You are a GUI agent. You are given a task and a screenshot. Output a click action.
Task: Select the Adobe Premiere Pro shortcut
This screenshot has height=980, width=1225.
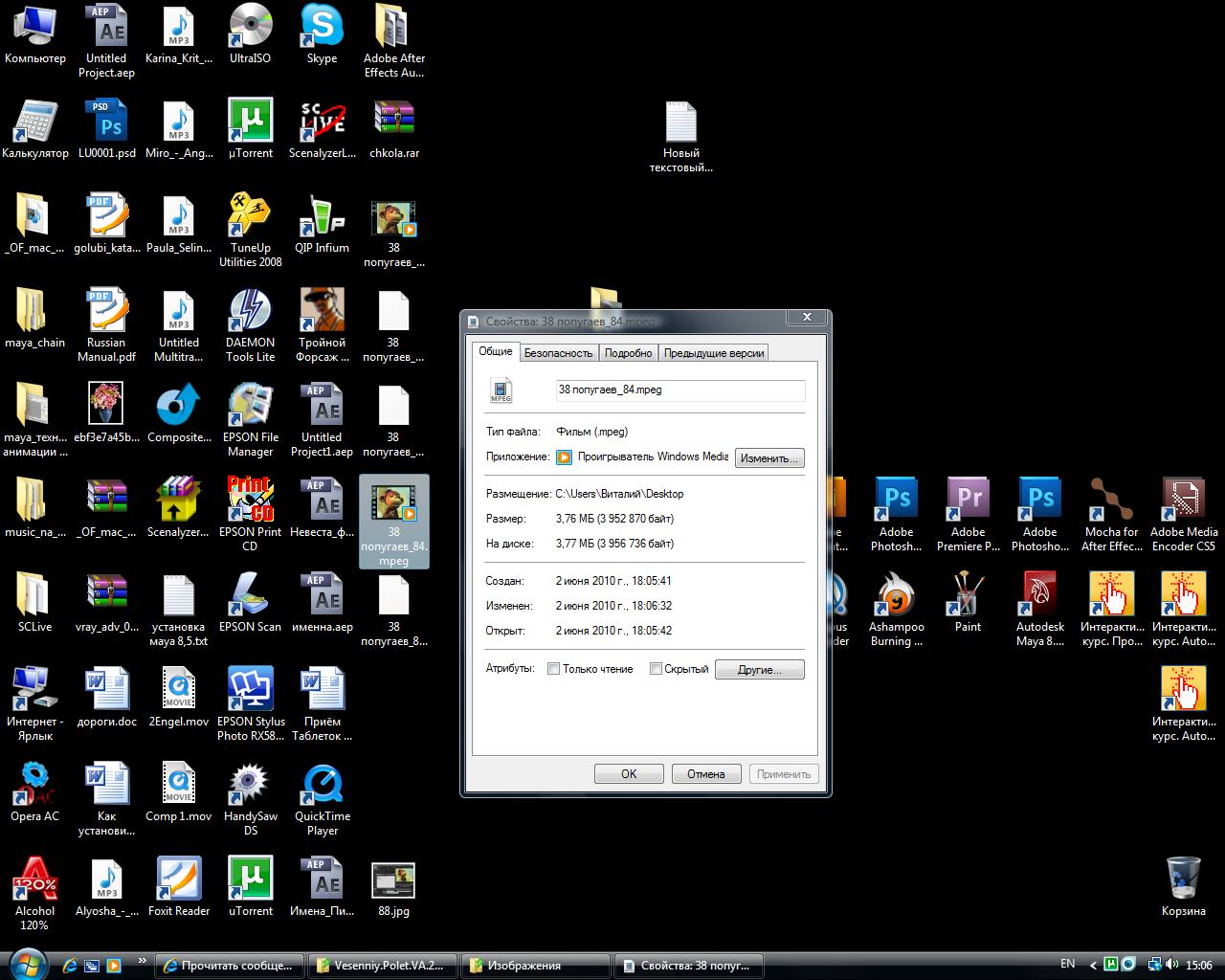968,514
